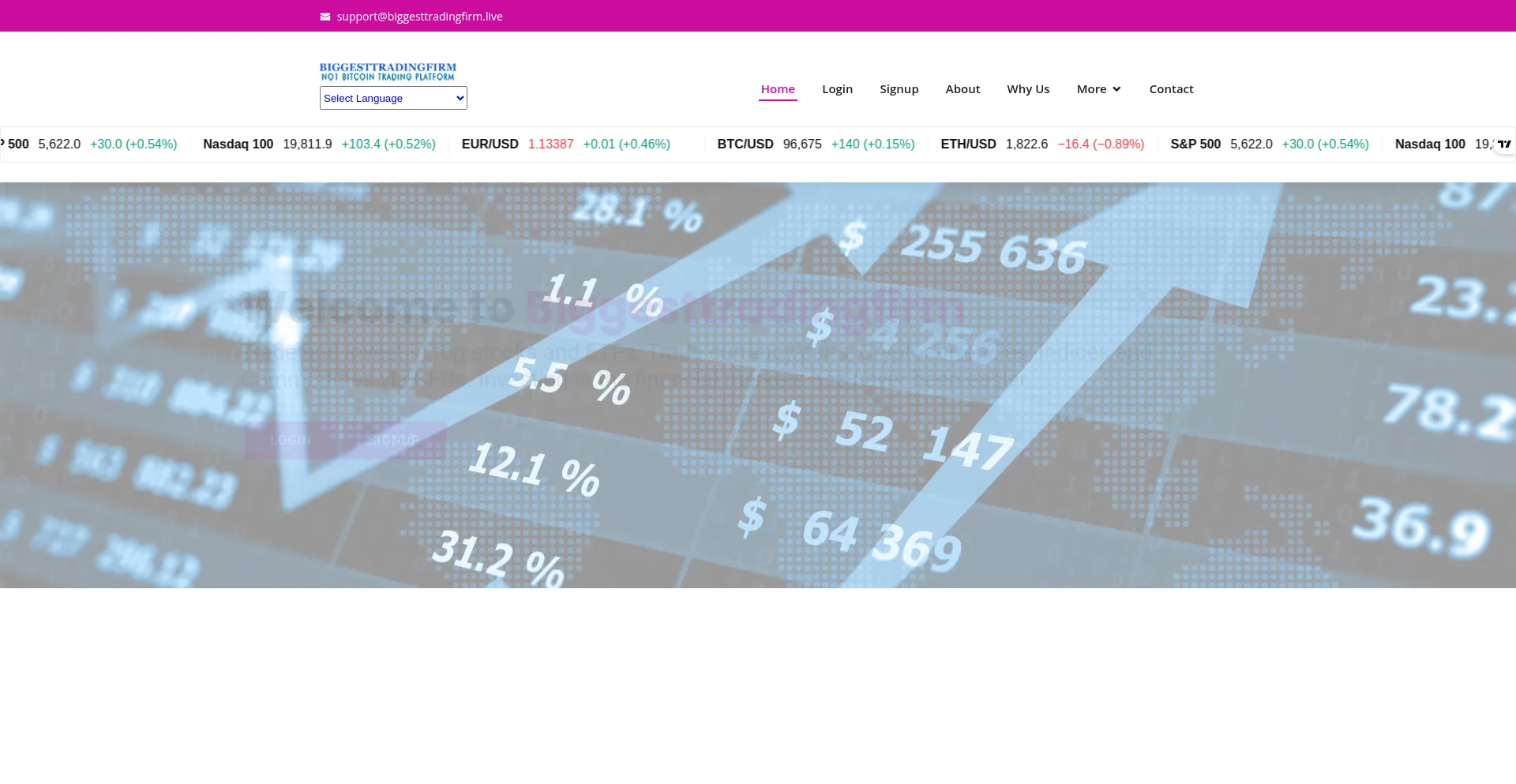Viewport: 1516px width, 784px height.
Task: Click the BIGGESTTRADINGFIRM logo
Action: pos(388,71)
